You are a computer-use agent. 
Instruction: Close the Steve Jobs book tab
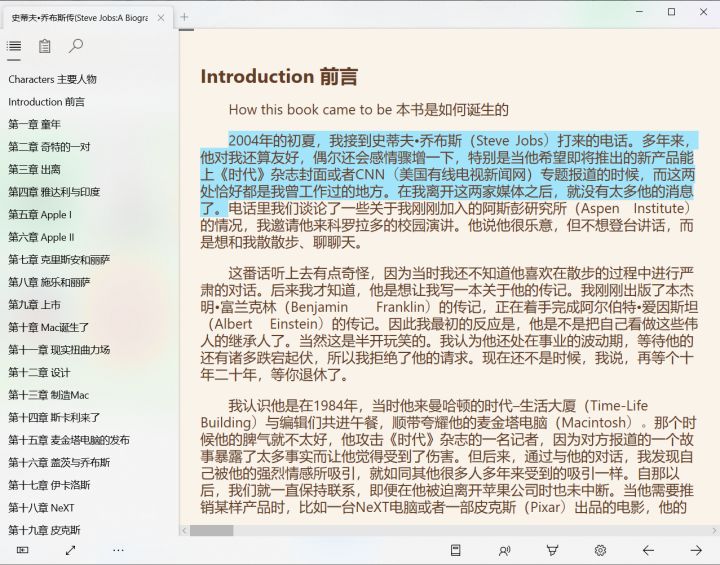(x=161, y=18)
